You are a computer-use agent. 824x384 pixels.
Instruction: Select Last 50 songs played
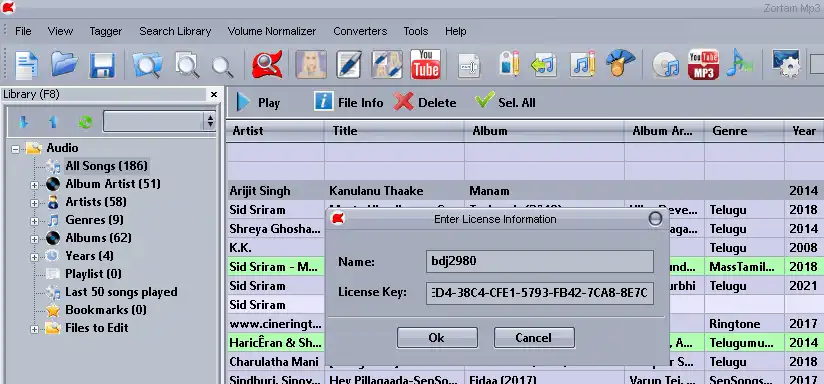[x=121, y=292]
